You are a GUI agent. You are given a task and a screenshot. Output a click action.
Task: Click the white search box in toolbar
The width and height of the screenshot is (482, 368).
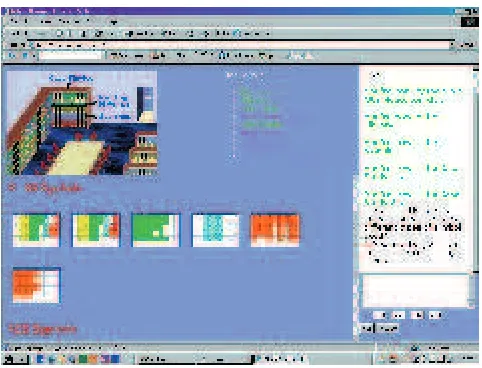coord(71,56)
